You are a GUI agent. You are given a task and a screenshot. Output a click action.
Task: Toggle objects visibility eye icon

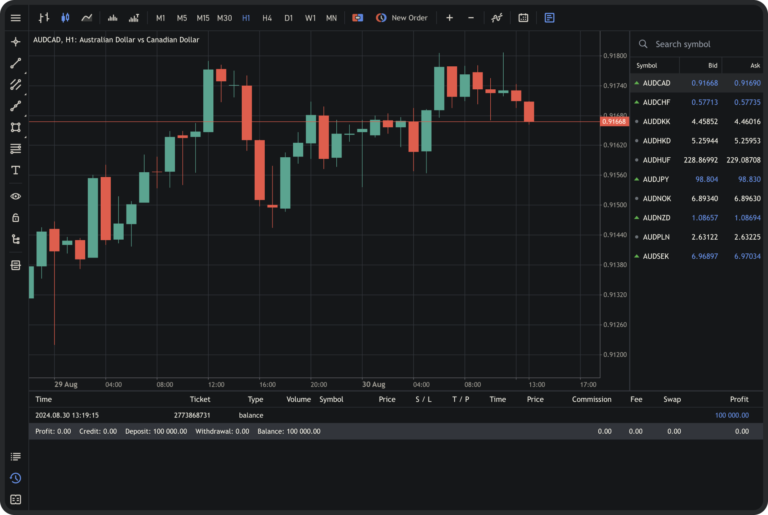(x=16, y=196)
